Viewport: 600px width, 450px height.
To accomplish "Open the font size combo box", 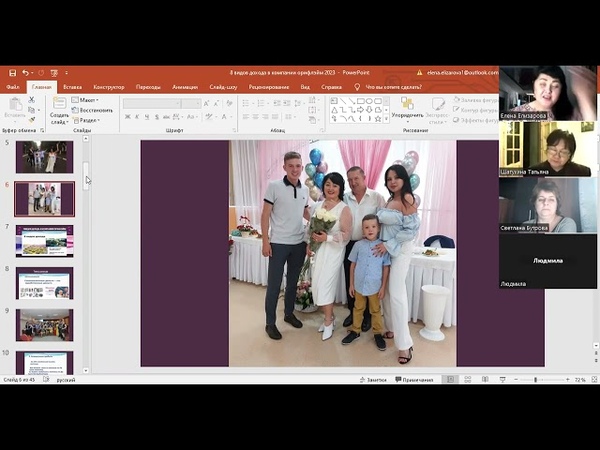I will coord(191,104).
